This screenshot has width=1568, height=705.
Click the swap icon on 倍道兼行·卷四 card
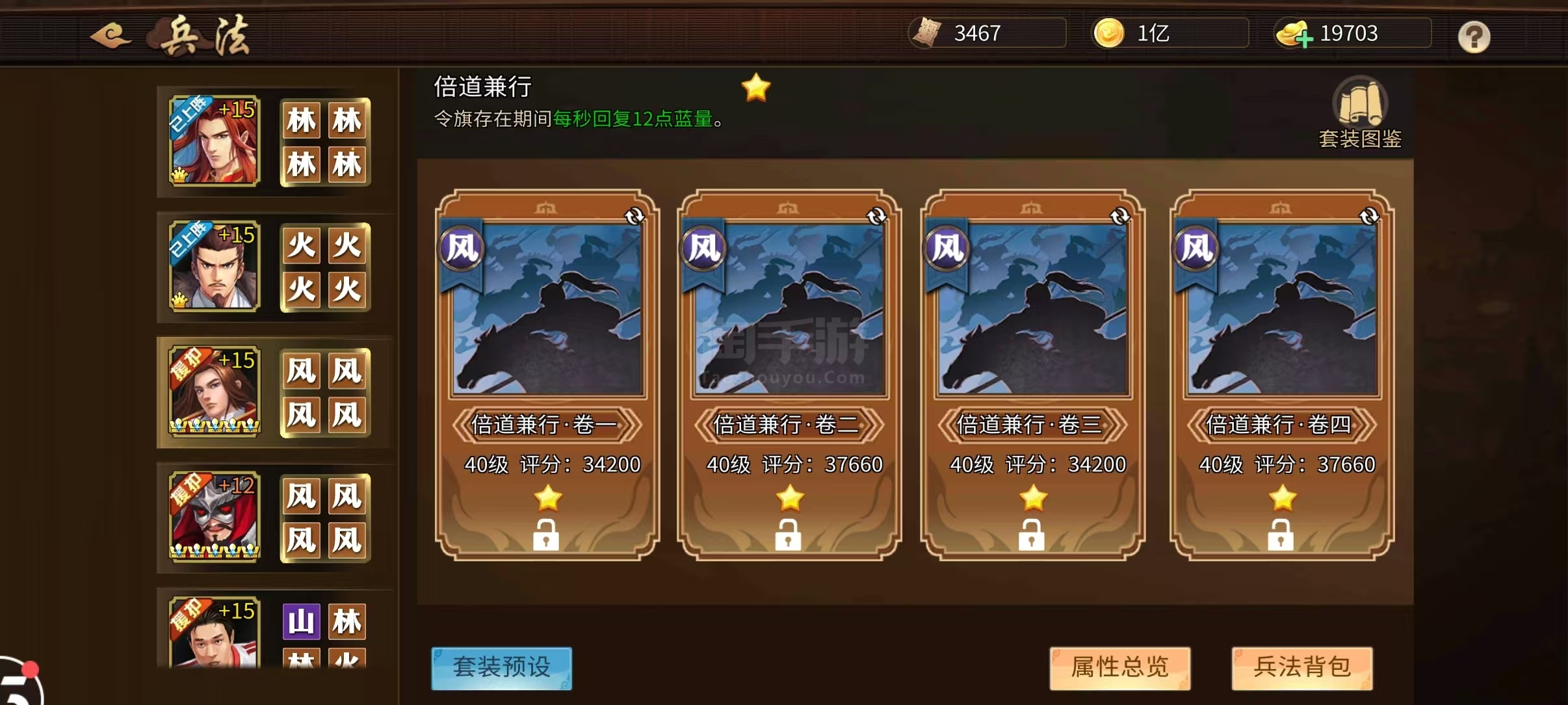tap(1369, 216)
